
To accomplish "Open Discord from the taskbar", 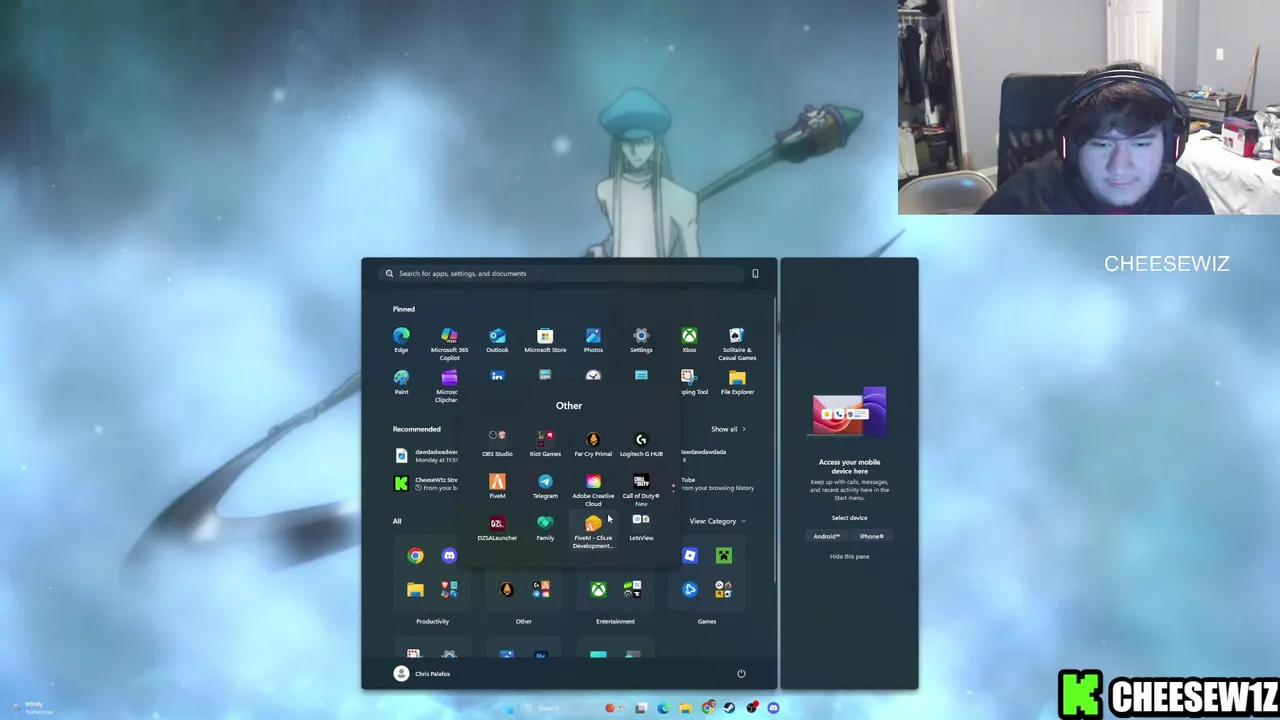I will click(x=773, y=708).
